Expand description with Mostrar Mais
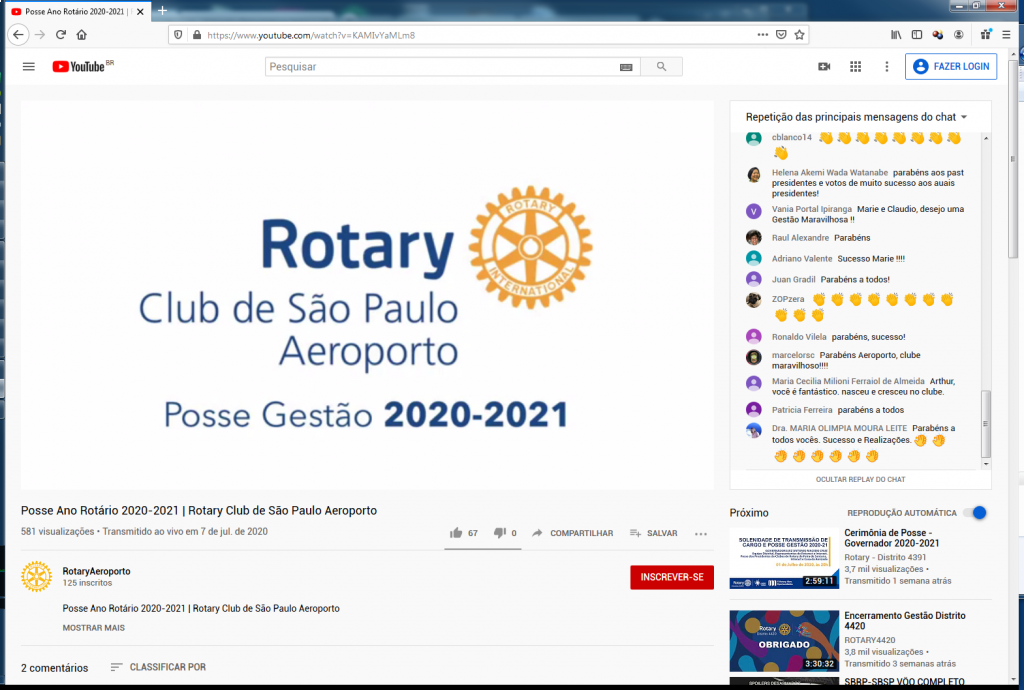This screenshot has height=690, width=1024. click(93, 628)
